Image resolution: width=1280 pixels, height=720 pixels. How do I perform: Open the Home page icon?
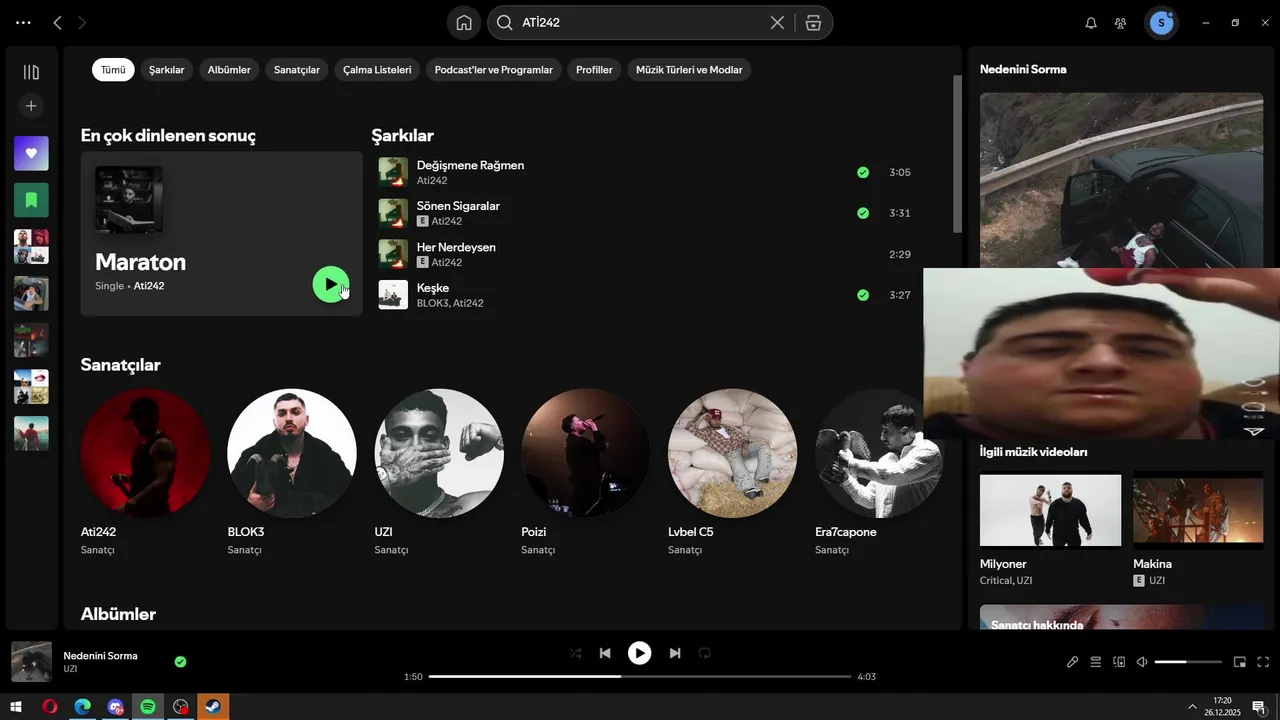click(464, 23)
